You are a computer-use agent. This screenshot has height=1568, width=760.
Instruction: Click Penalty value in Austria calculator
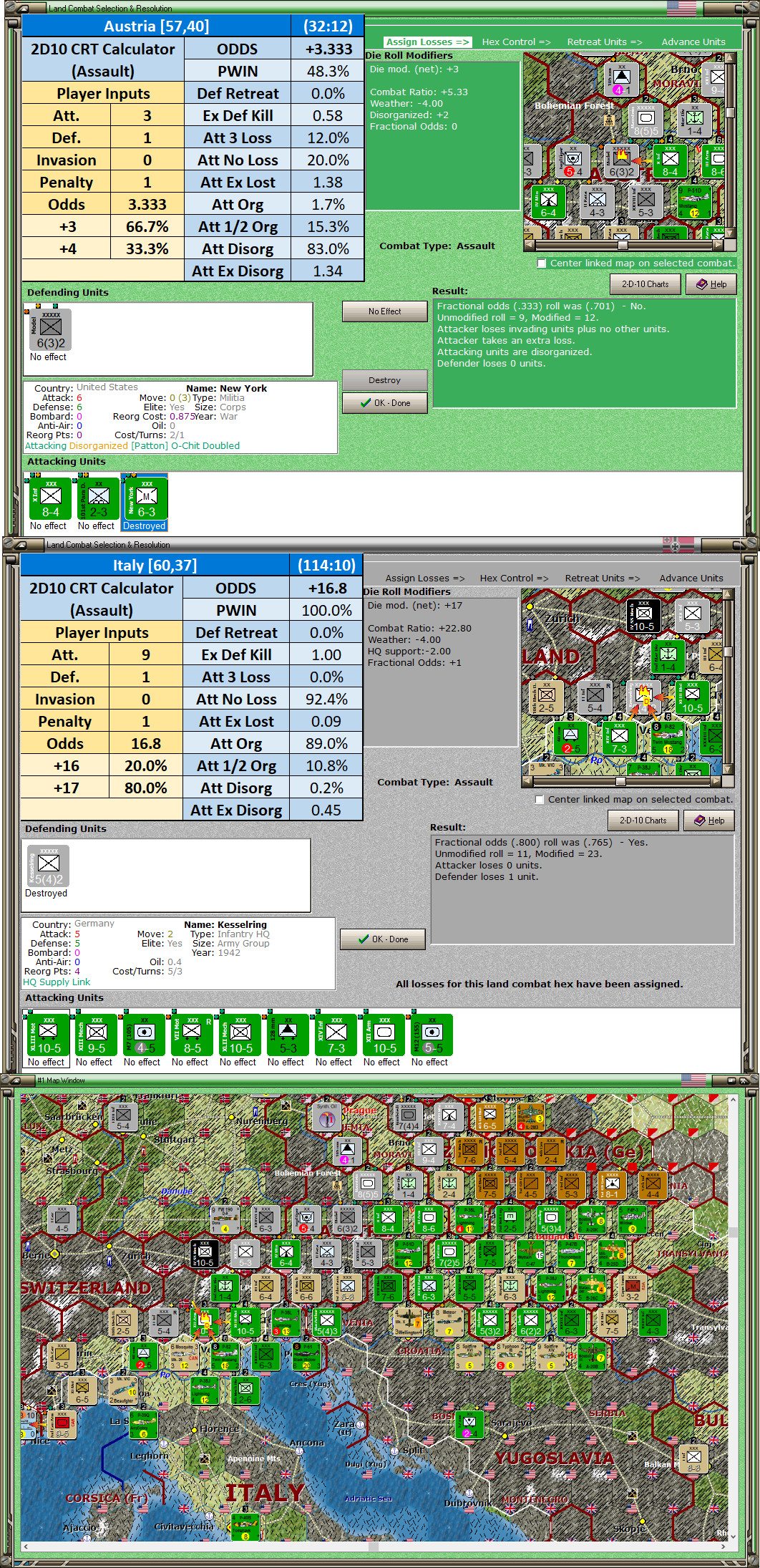pos(147,183)
